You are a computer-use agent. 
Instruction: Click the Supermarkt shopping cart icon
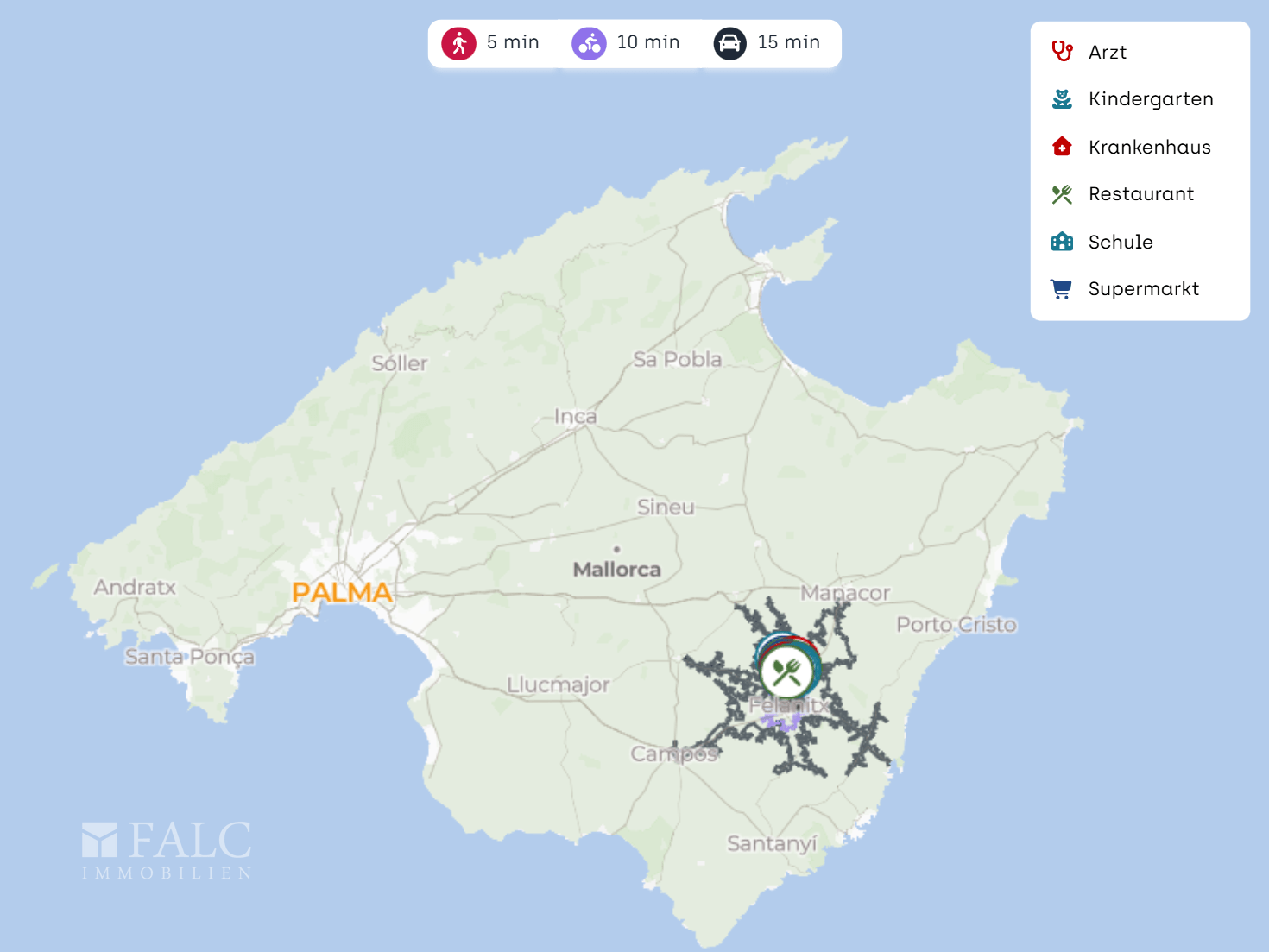(1062, 289)
